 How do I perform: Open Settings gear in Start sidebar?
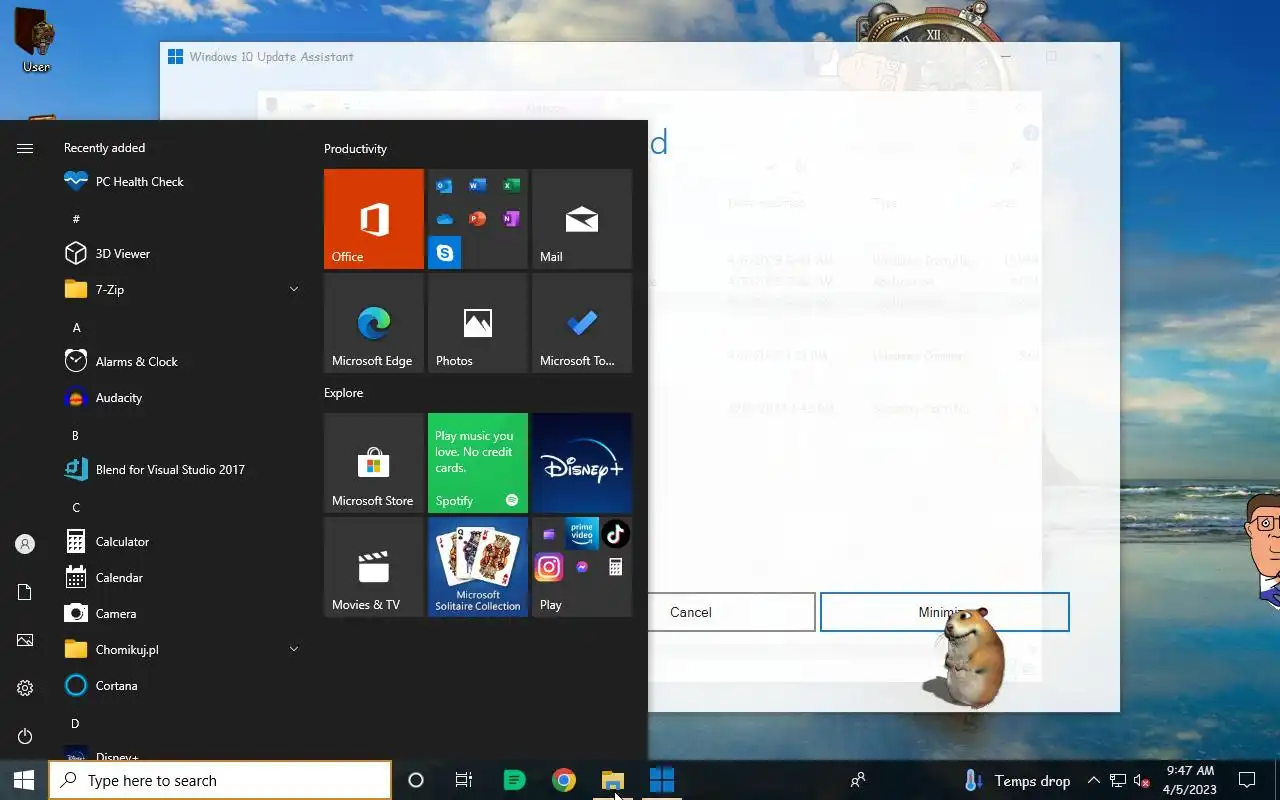coord(25,688)
